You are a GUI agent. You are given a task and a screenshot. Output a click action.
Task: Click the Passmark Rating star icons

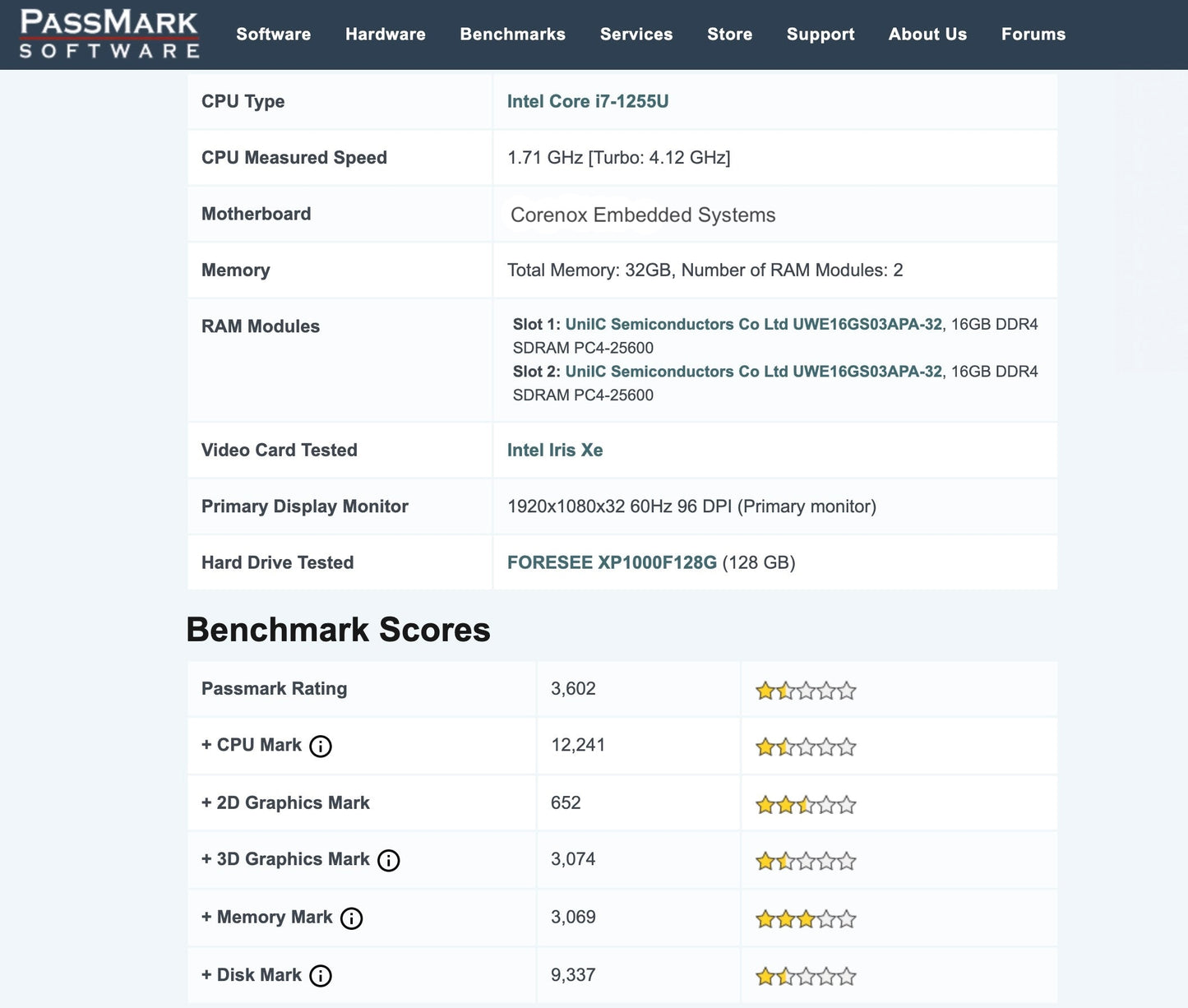click(x=805, y=691)
